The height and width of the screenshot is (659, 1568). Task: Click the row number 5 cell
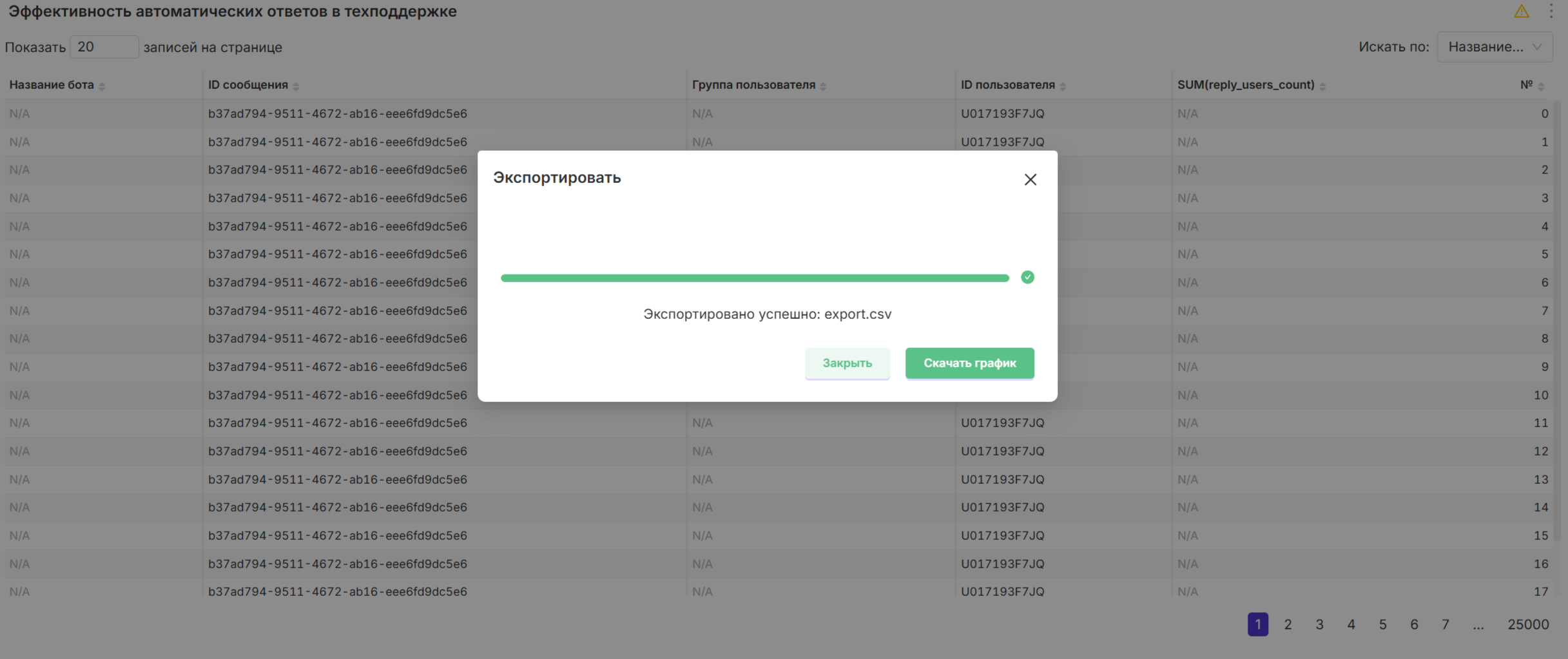pos(1544,254)
